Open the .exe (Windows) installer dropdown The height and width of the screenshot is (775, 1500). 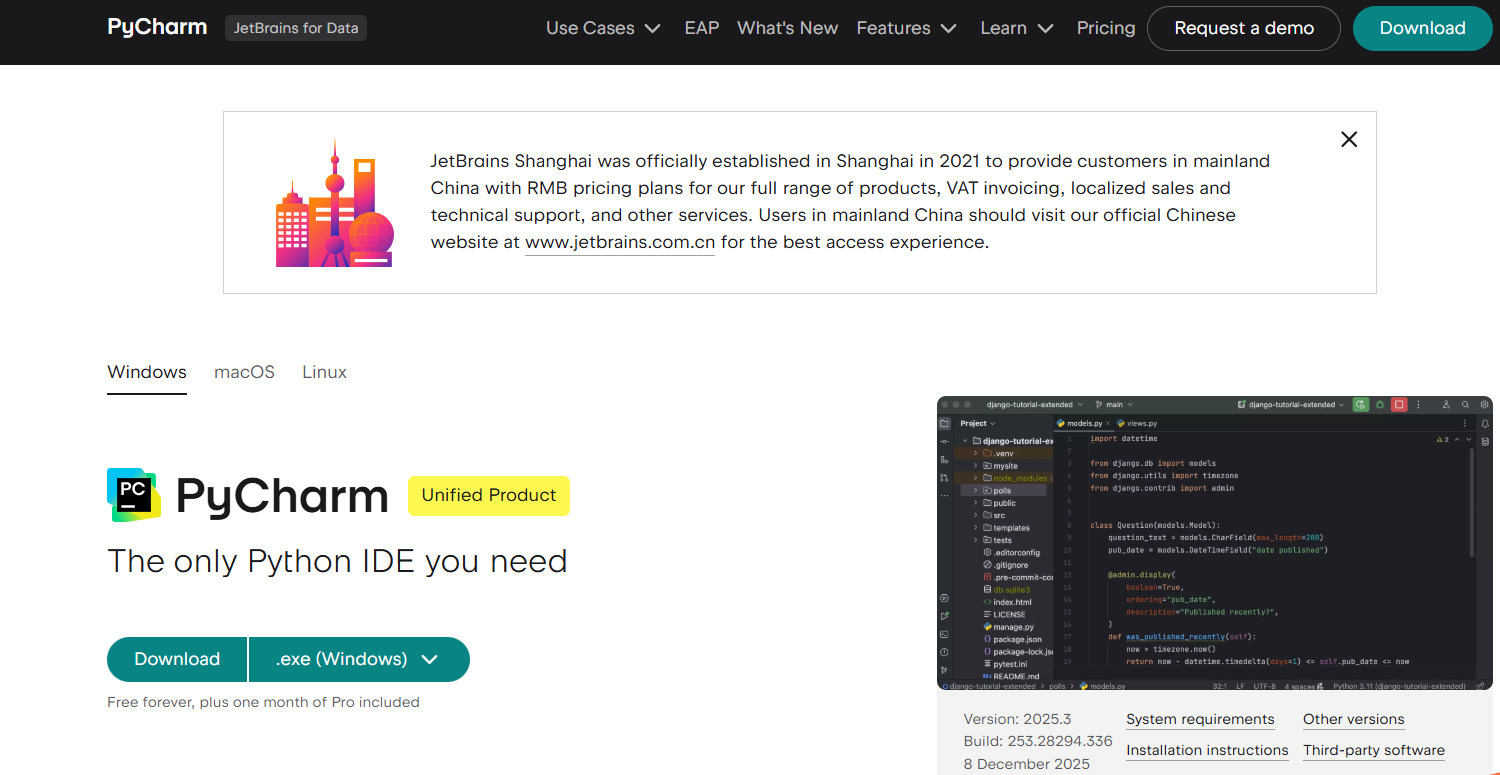(359, 659)
